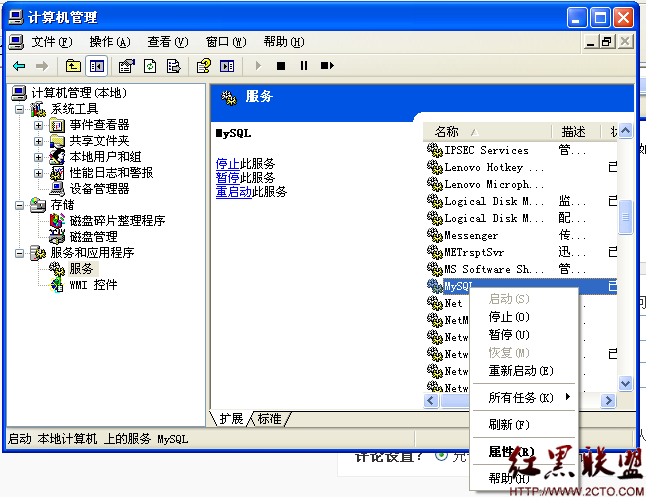This screenshot has width=646, height=497.
Task: Choose 重新启动(E) in context menu
Action: pos(524,370)
